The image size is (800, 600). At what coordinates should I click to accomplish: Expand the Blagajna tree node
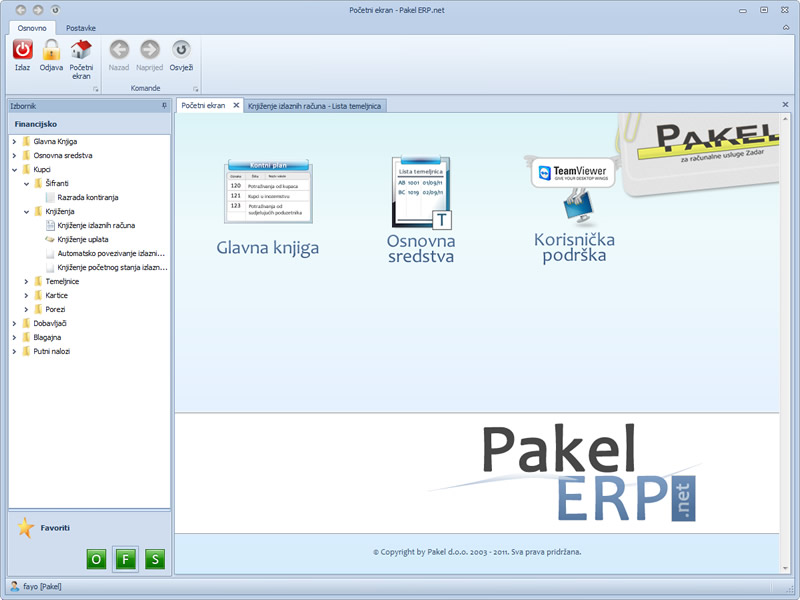(14, 337)
